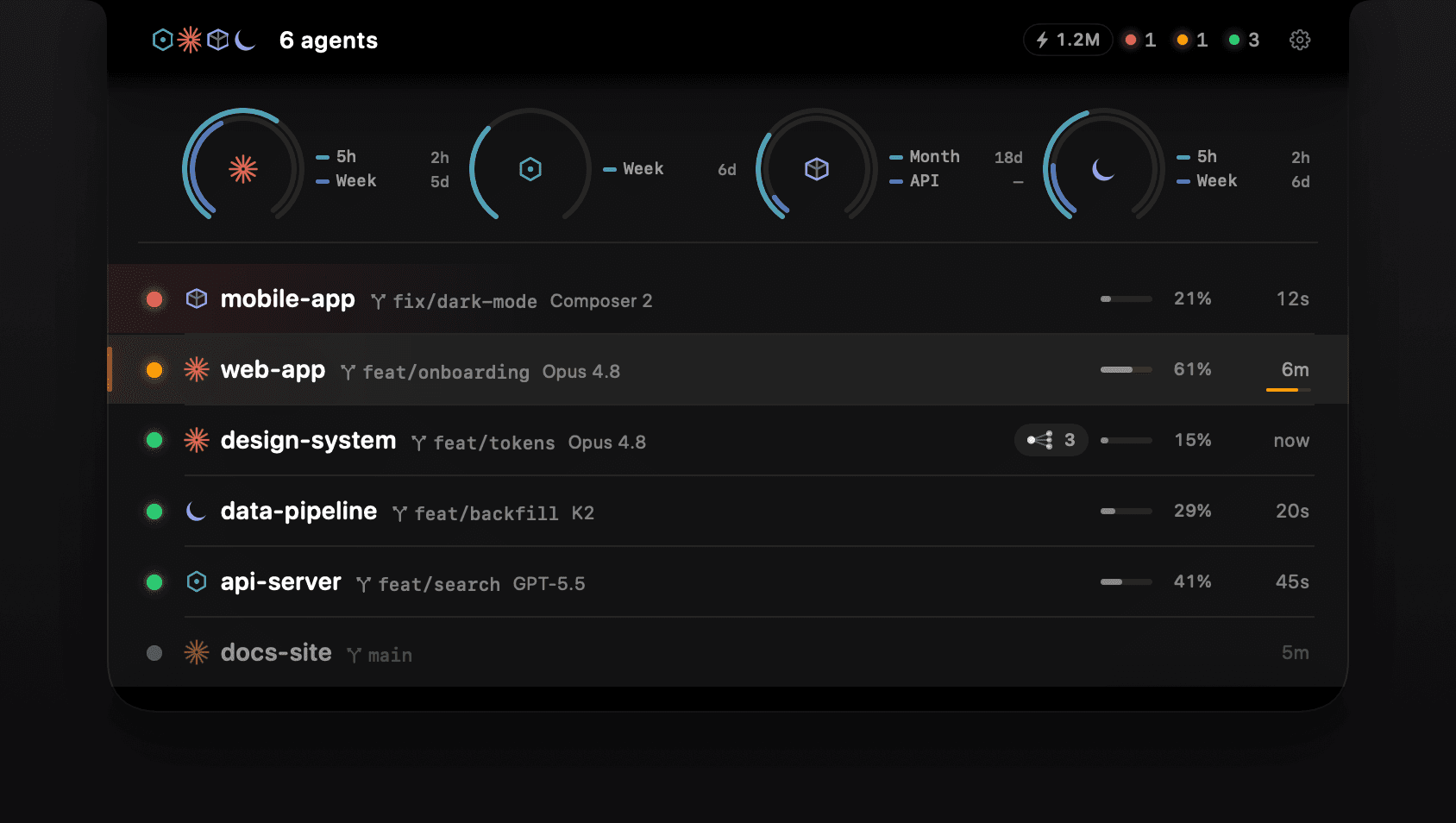Click the starburst icon beside web-app
Screen dimensions: 1456x823
click(197, 369)
